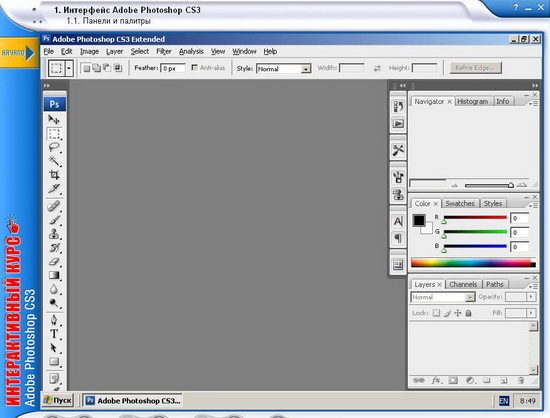Open the Layers blend mode dropdown

pos(443,297)
